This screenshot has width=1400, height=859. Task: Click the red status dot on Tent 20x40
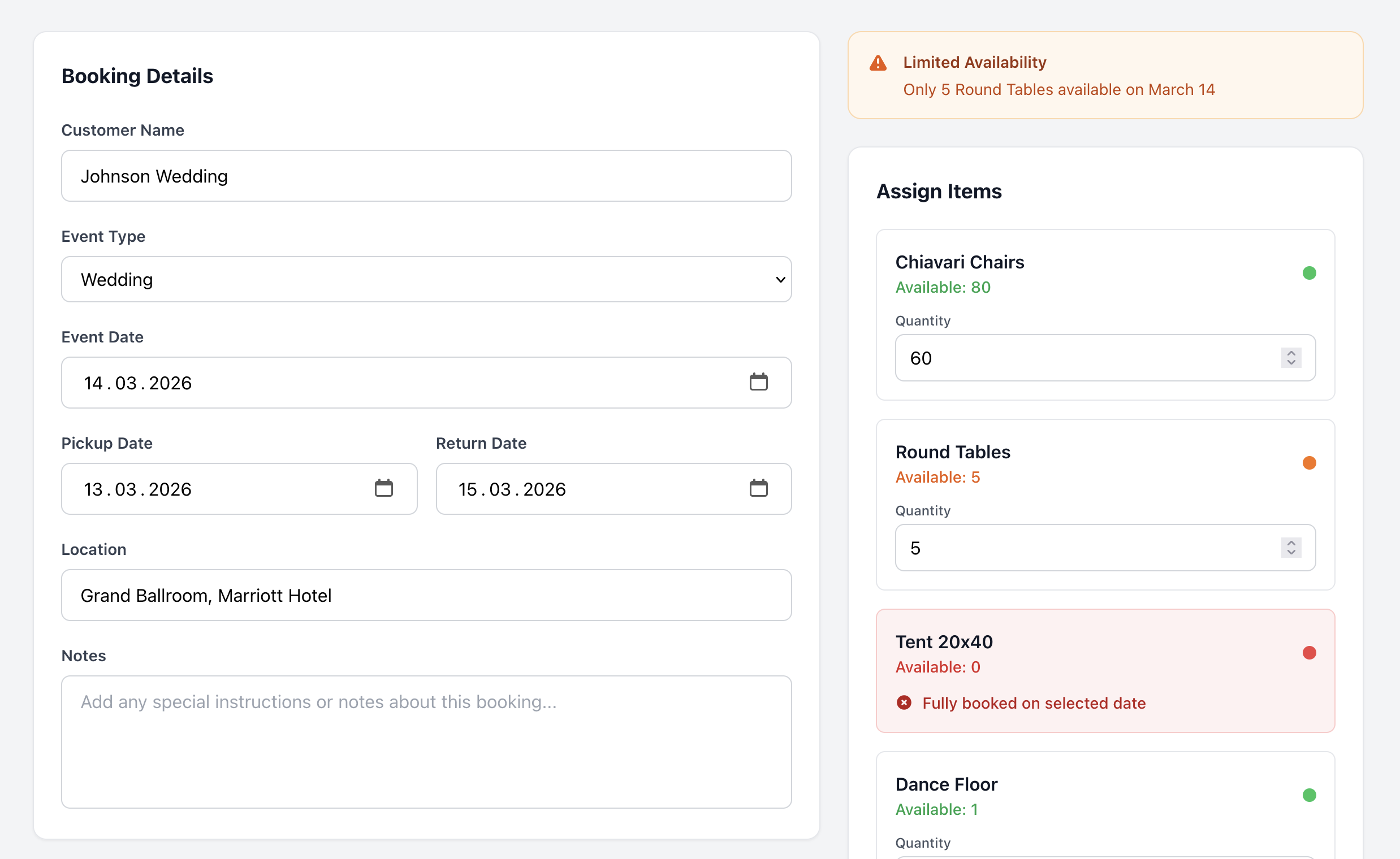(1310, 653)
